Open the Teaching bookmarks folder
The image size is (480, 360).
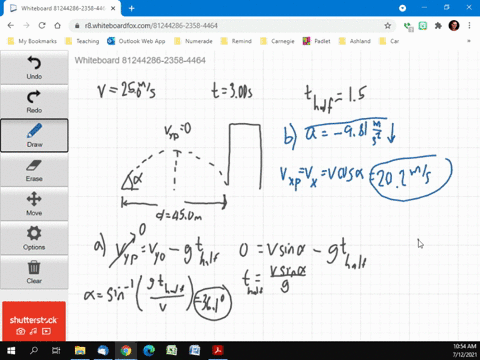point(82,41)
